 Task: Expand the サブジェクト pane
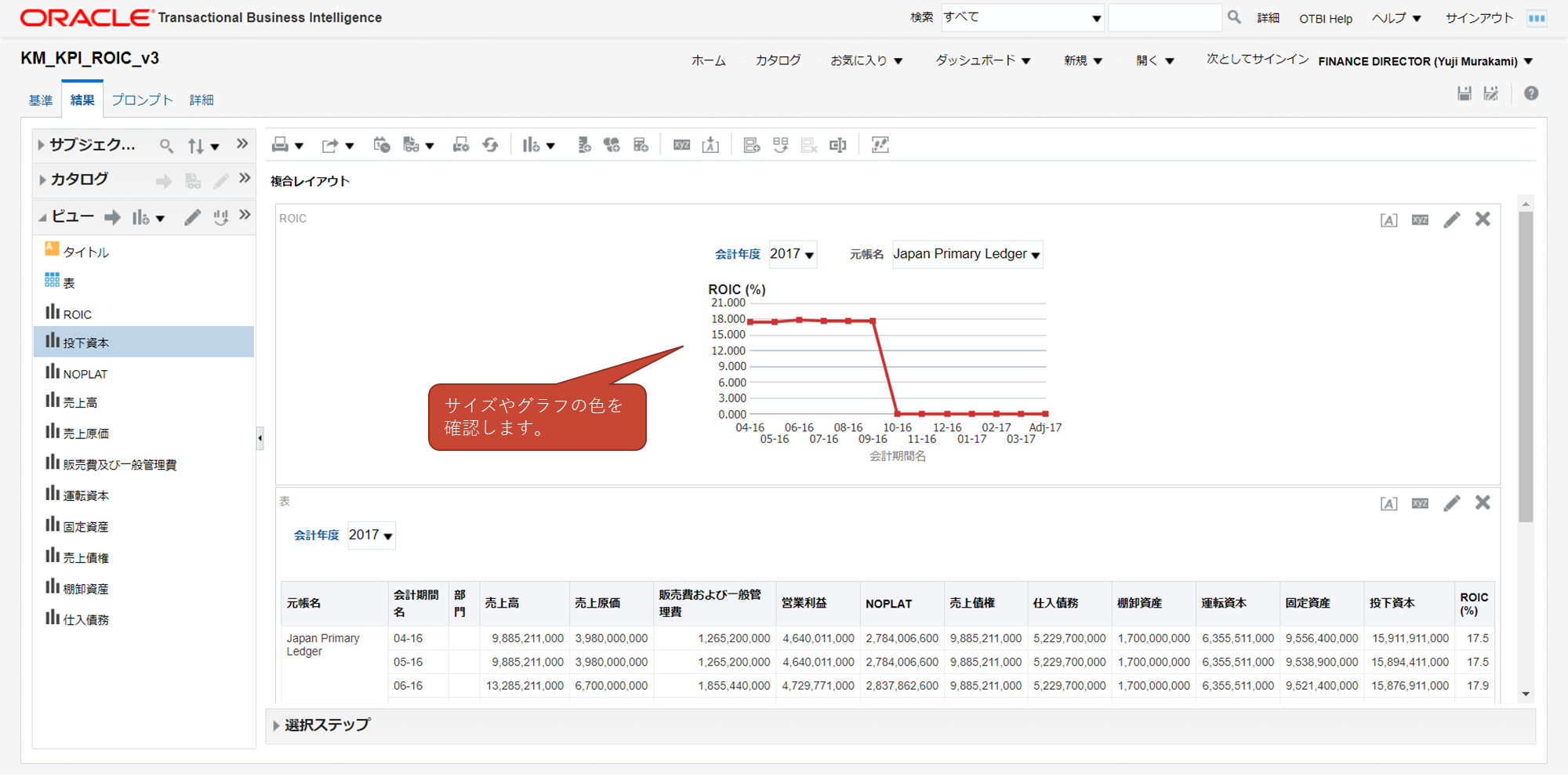click(x=41, y=145)
